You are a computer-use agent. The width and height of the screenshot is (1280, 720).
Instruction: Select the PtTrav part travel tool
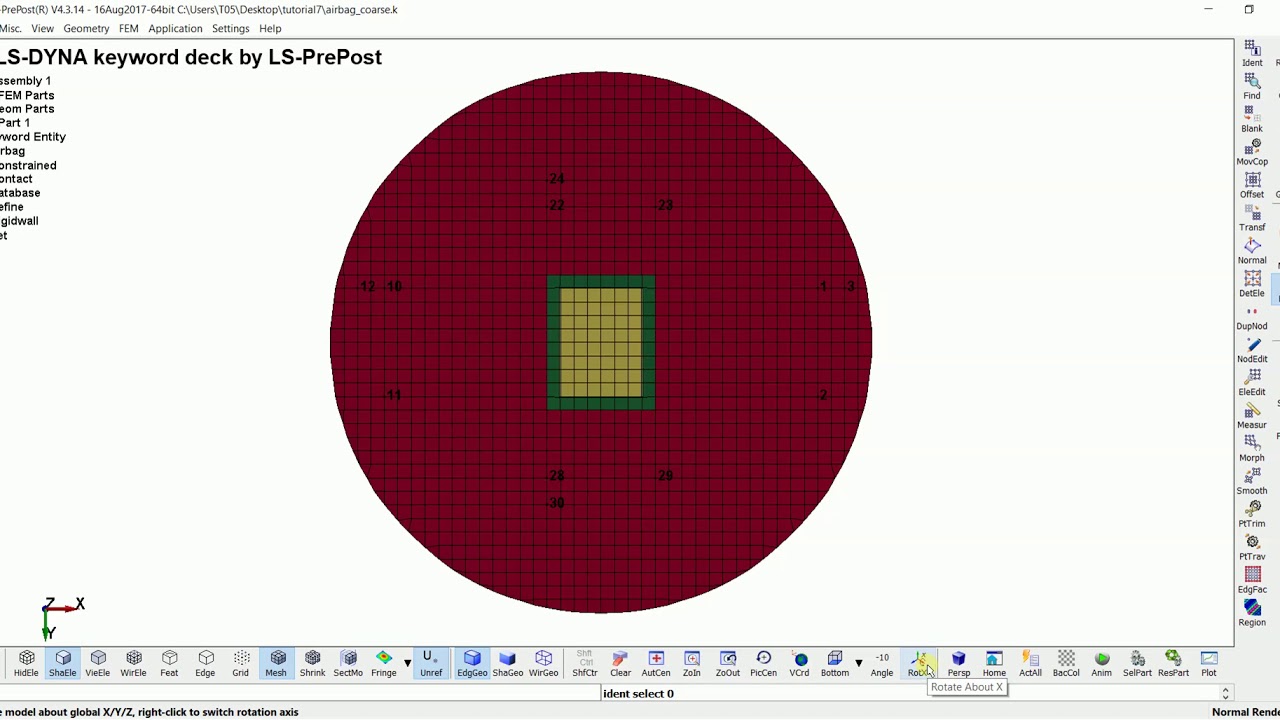1252,549
